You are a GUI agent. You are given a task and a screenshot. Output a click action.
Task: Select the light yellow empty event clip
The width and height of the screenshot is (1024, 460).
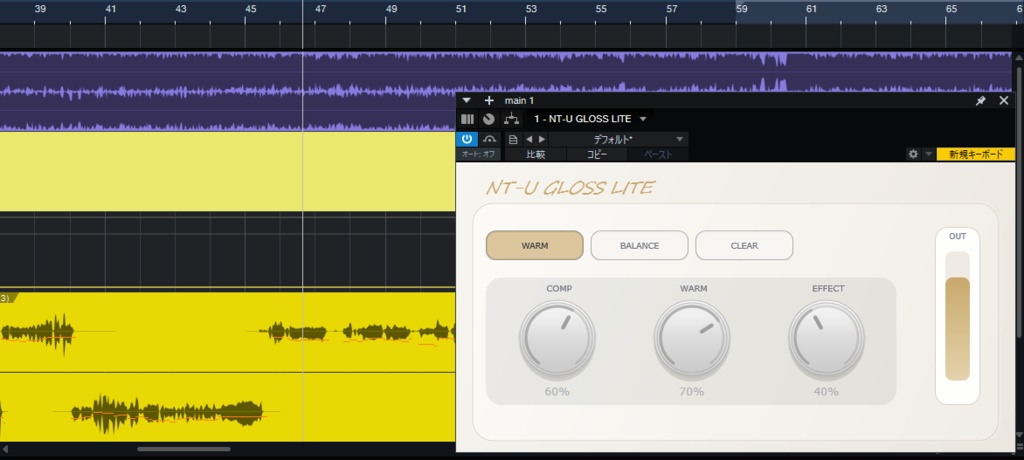(x=227, y=171)
